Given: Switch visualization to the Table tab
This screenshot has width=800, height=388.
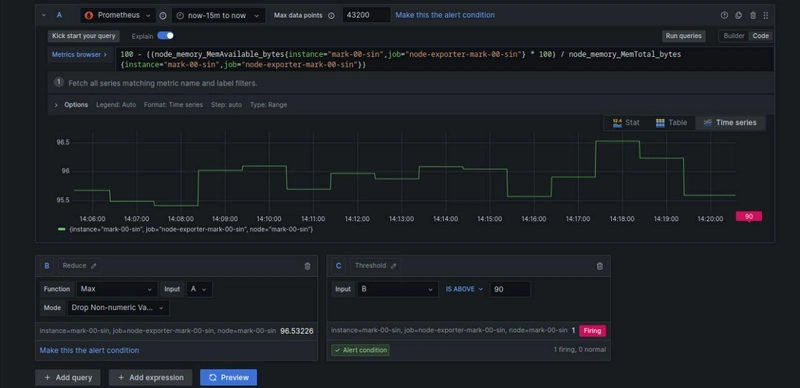Looking at the screenshot, I should click(x=671, y=123).
